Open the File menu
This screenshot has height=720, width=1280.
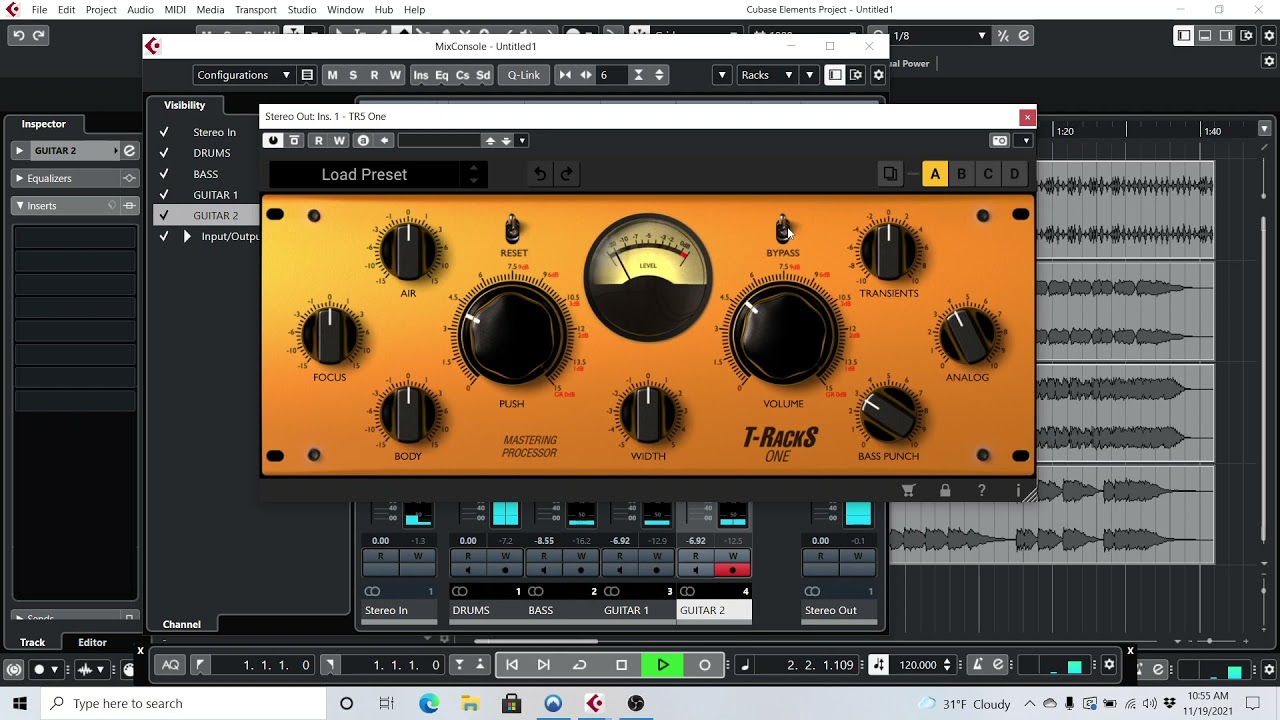point(39,10)
